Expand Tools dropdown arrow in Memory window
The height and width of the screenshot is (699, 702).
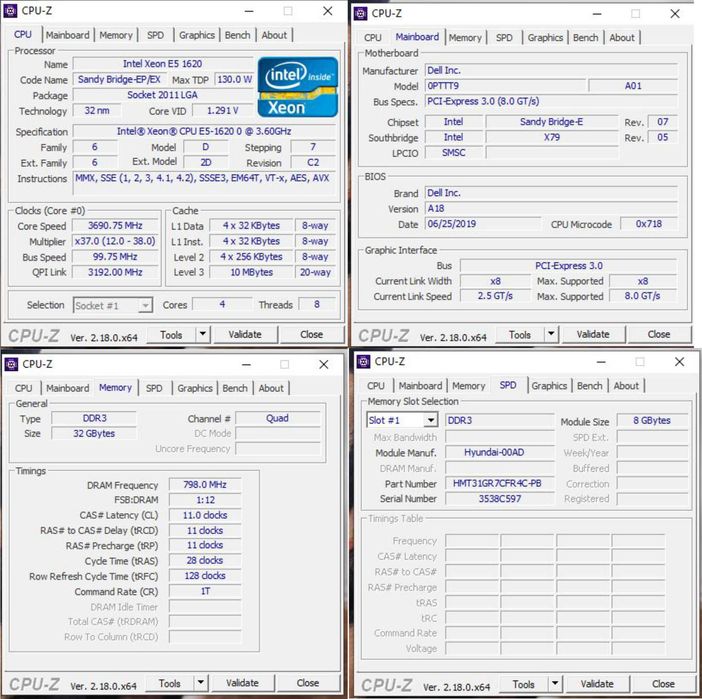click(200, 682)
